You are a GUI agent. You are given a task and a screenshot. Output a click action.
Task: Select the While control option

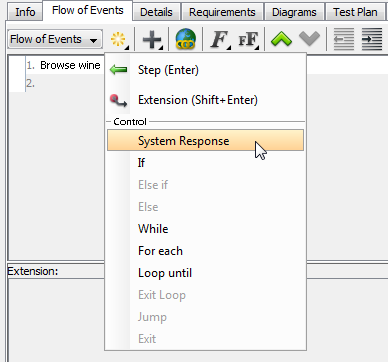pos(205,229)
